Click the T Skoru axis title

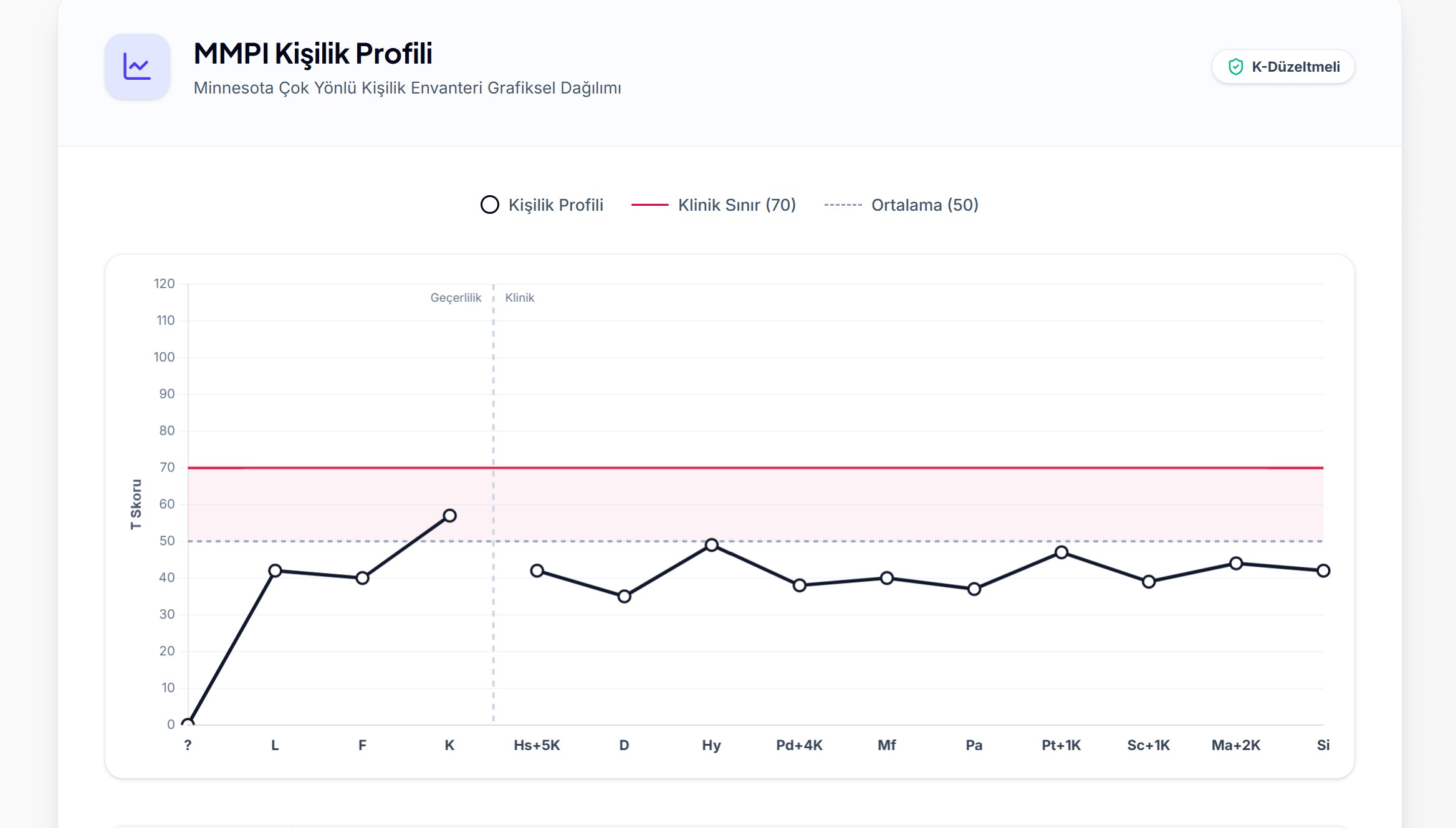pyautogui.click(x=136, y=504)
